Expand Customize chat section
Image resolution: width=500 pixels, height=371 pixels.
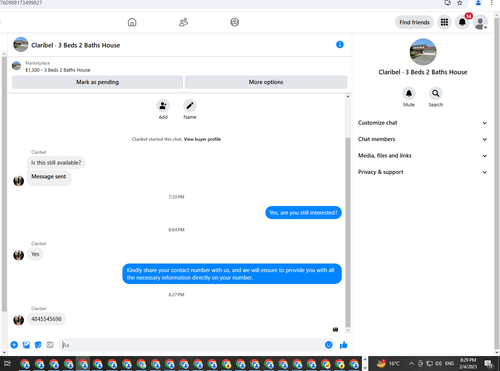pyautogui.click(x=422, y=123)
